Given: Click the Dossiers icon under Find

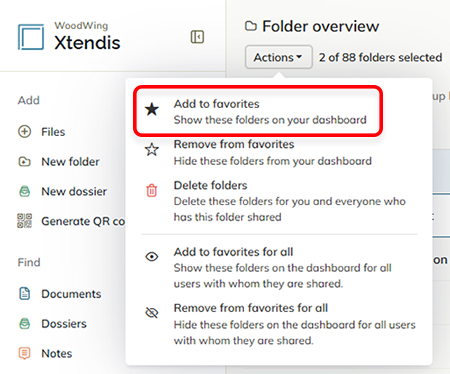Looking at the screenshot, I should 24,323.
